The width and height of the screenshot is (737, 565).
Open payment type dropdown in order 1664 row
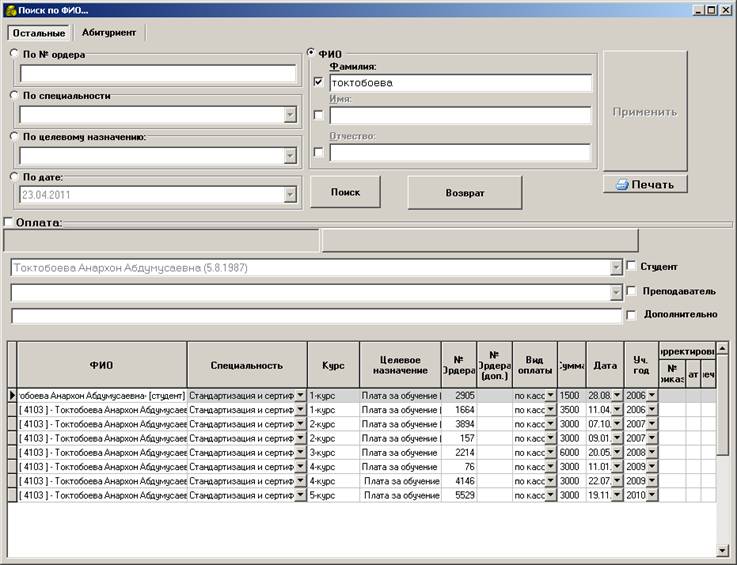click(x=550, y=410)
